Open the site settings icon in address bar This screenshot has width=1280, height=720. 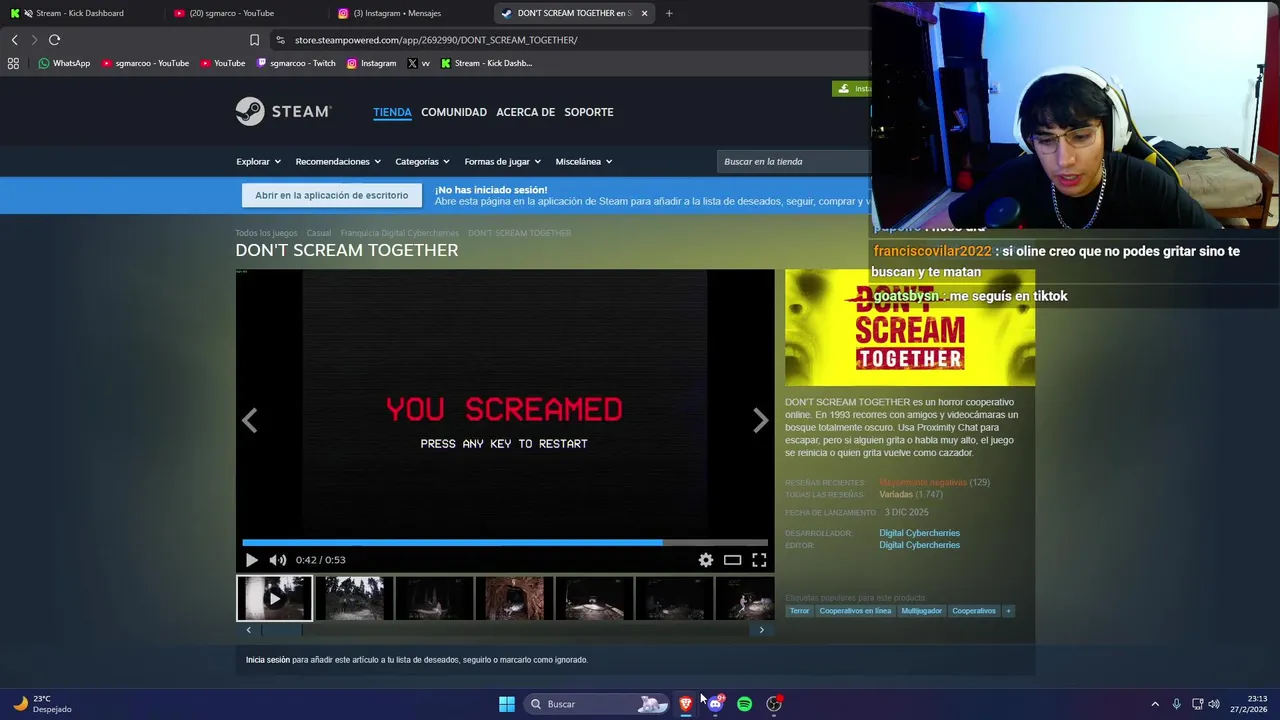tap(280, 40)
